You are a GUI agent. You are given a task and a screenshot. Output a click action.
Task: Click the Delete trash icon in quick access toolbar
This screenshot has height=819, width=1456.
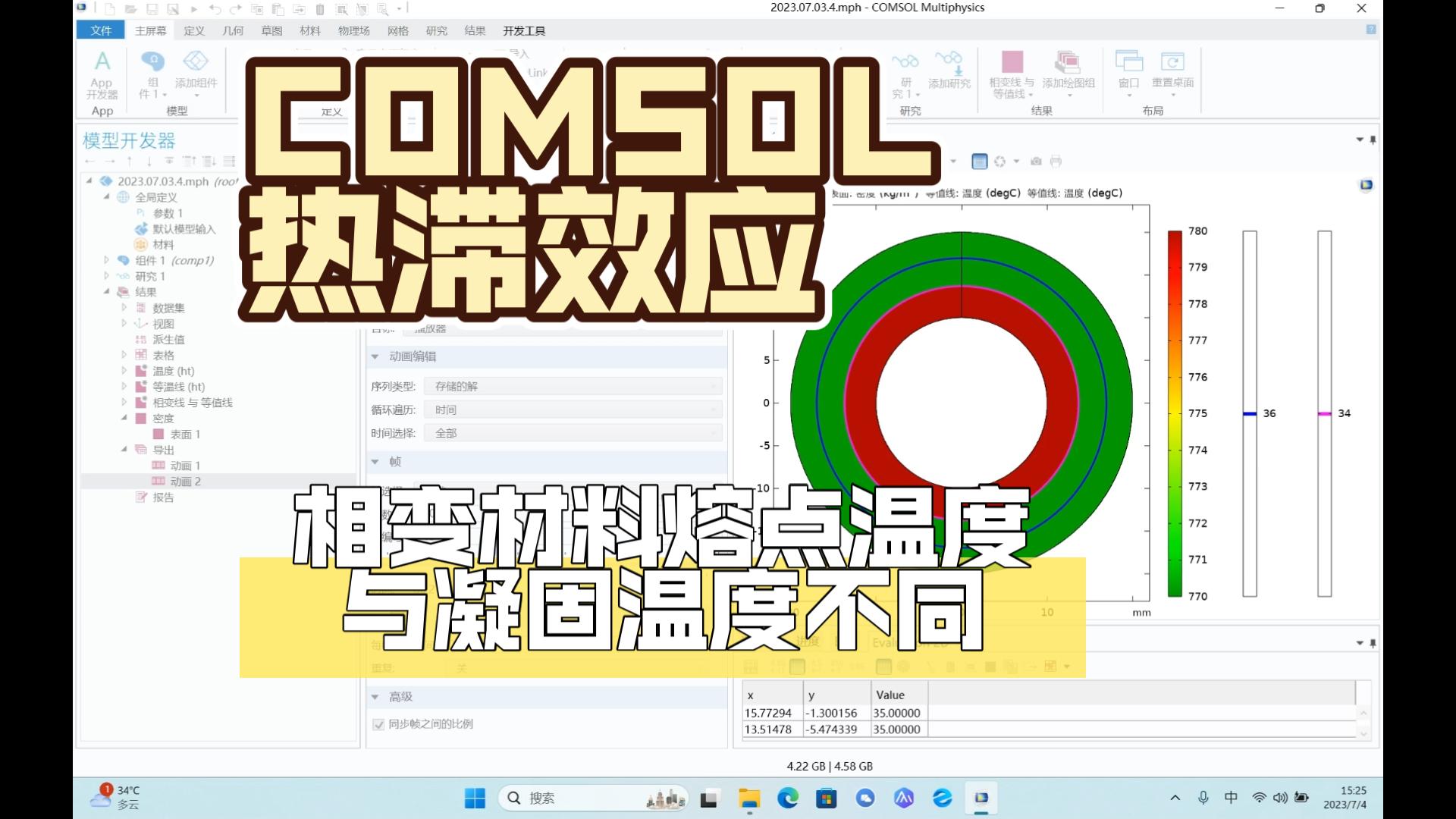coord(320,9)
